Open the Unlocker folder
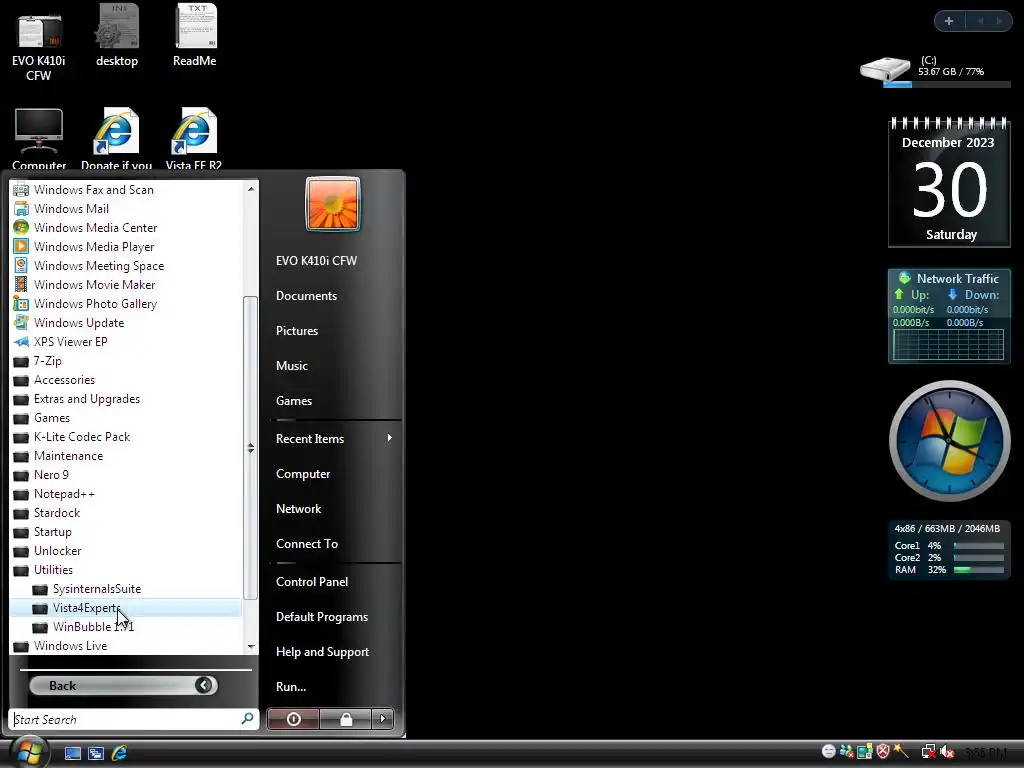Image resolution: width=1024 pixels, height=768 pixels. pos(126,551)
